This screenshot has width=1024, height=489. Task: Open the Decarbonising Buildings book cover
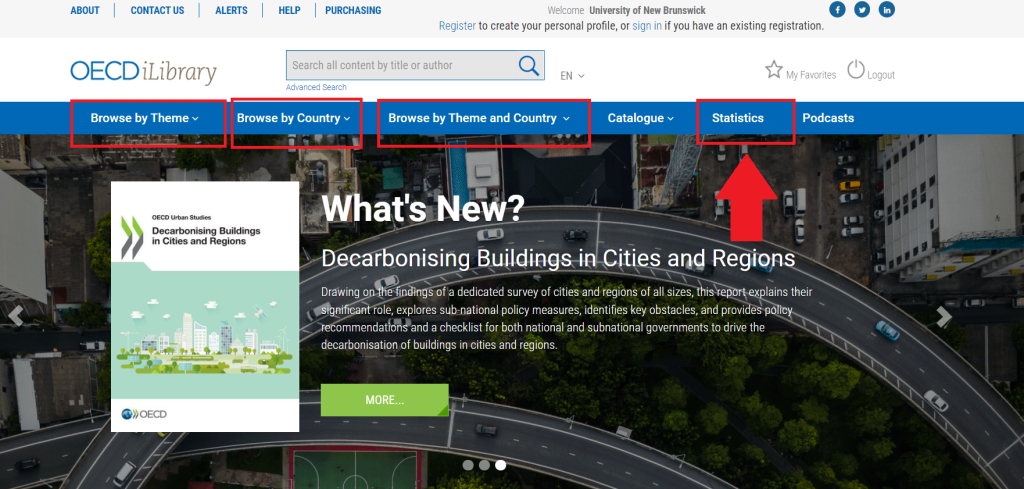[x=205, y=306]
